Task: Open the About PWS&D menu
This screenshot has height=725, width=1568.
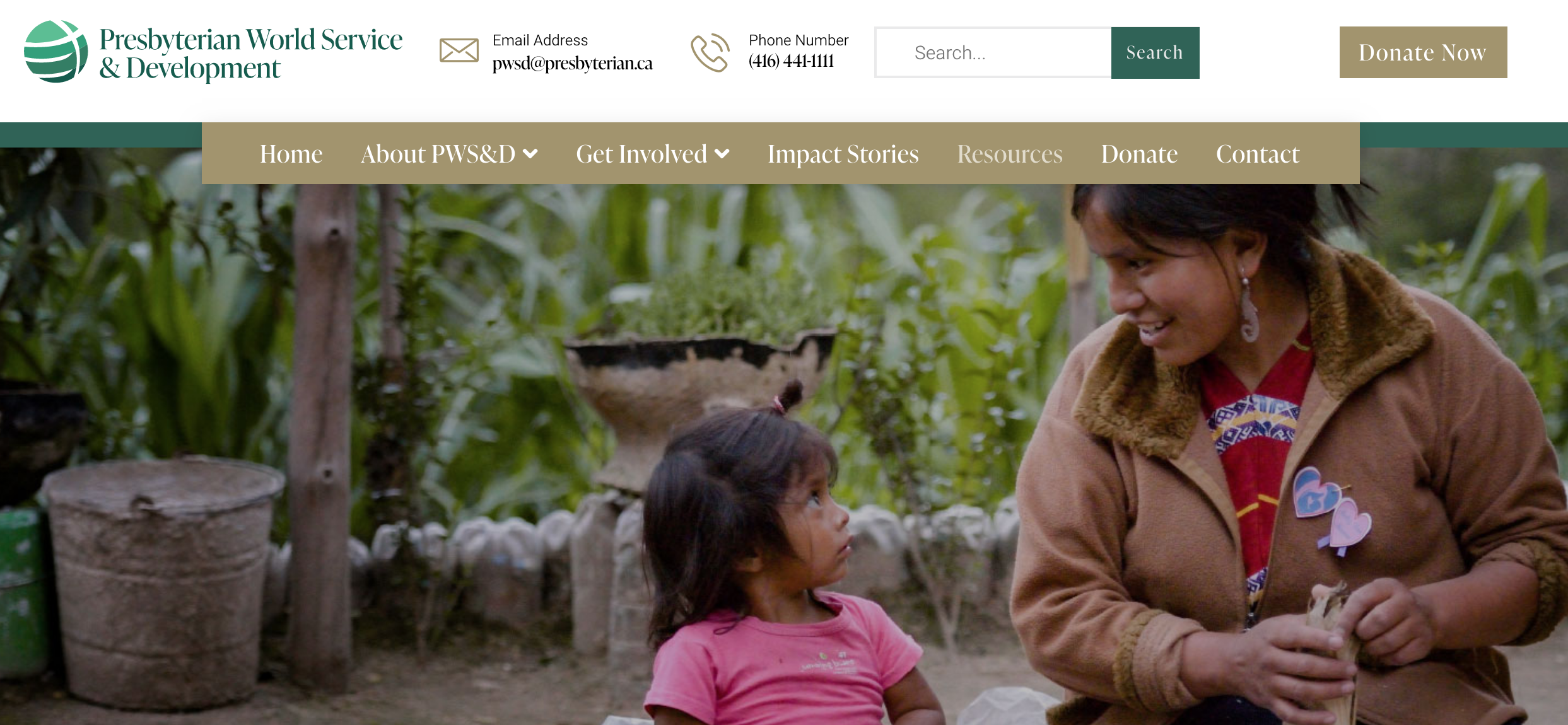Action: coord(438,154)
